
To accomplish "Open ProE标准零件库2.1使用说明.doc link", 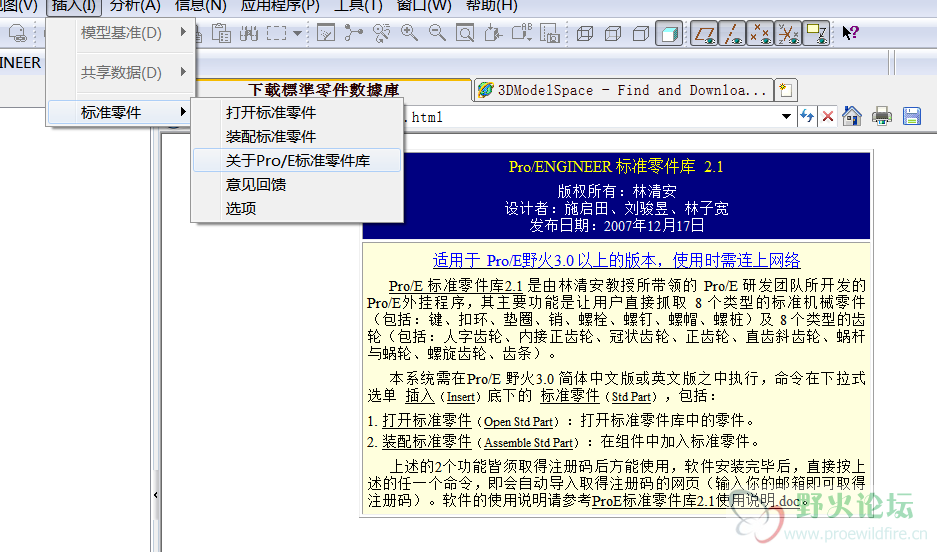I will pos(696,501).
